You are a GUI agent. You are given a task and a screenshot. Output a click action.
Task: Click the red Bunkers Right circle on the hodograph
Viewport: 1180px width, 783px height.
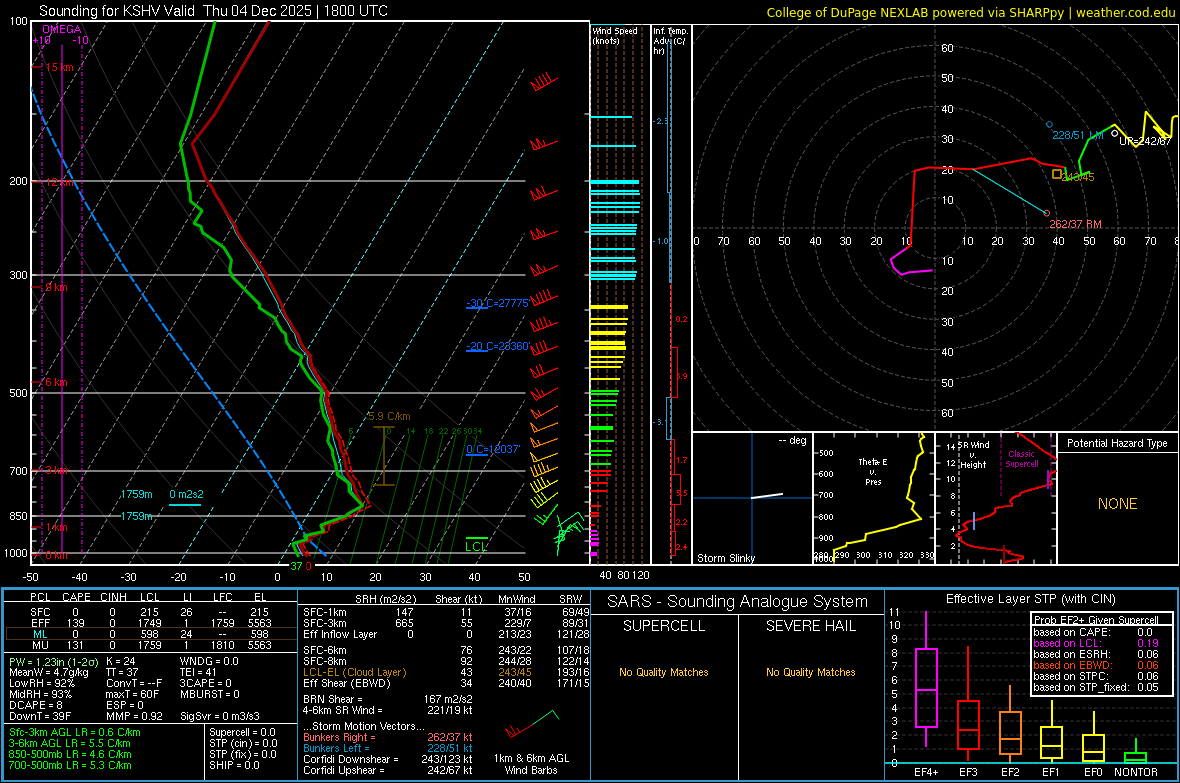click(x=1046, y=213)
